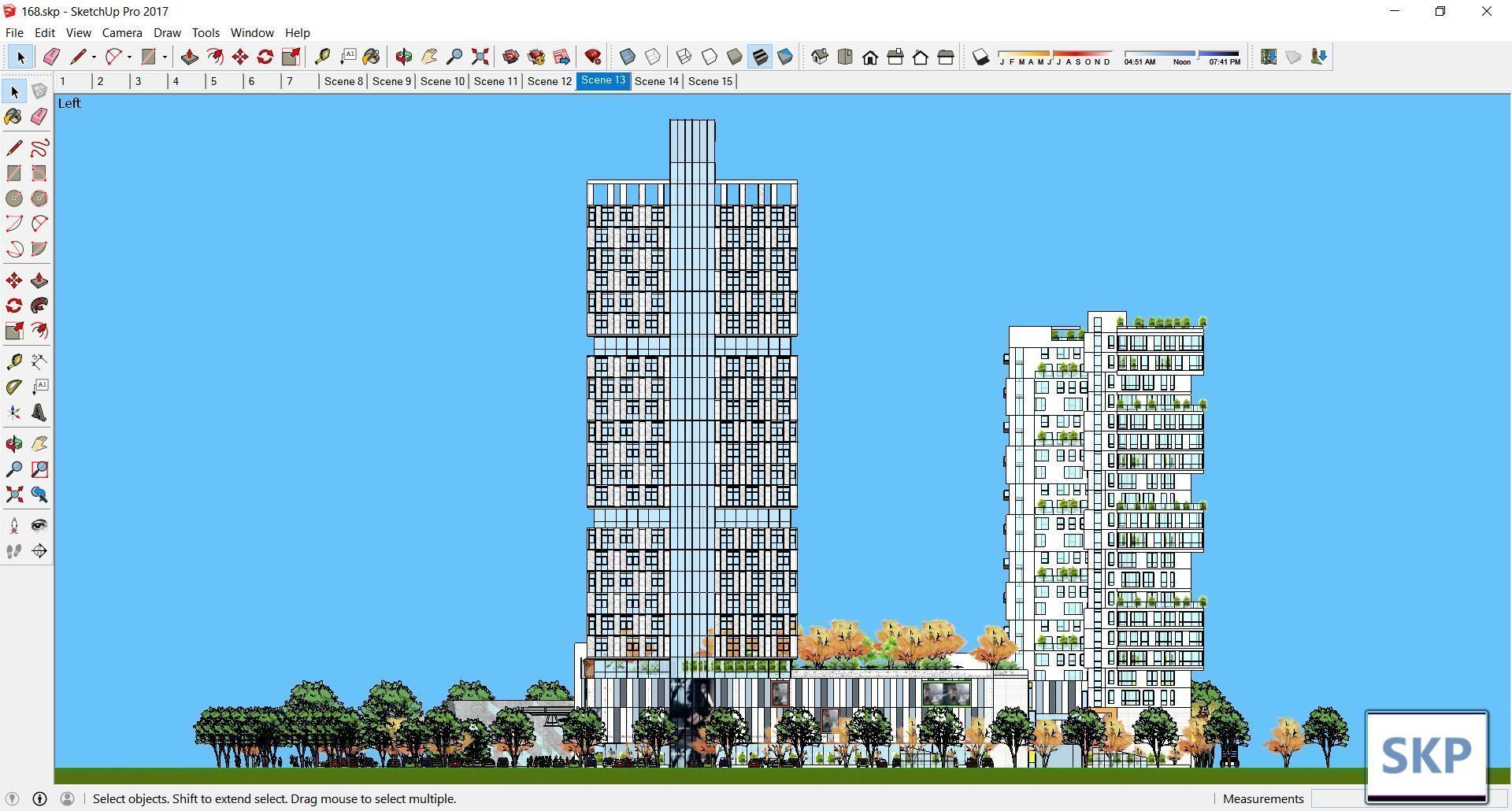Viewport: 1512px width, 811px height.
Task: Open the Camera menu
Action: click(122, 32)
